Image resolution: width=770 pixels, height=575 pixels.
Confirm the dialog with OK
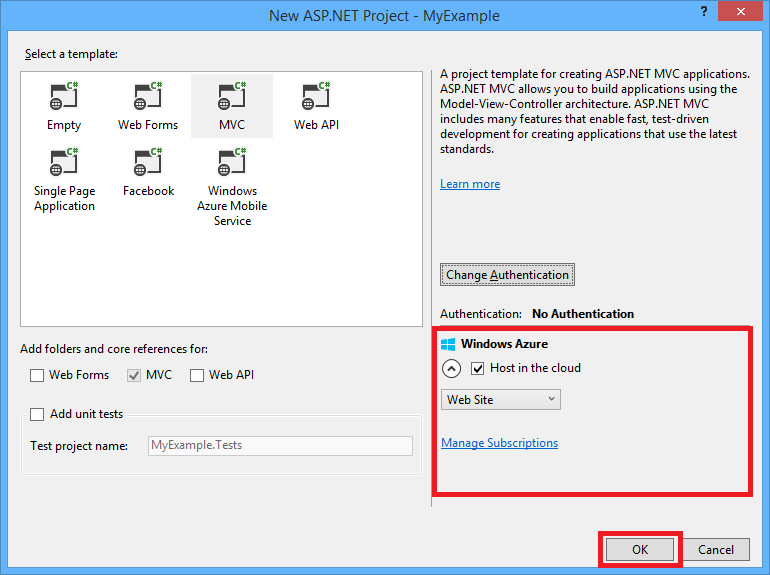pos(640,549)
